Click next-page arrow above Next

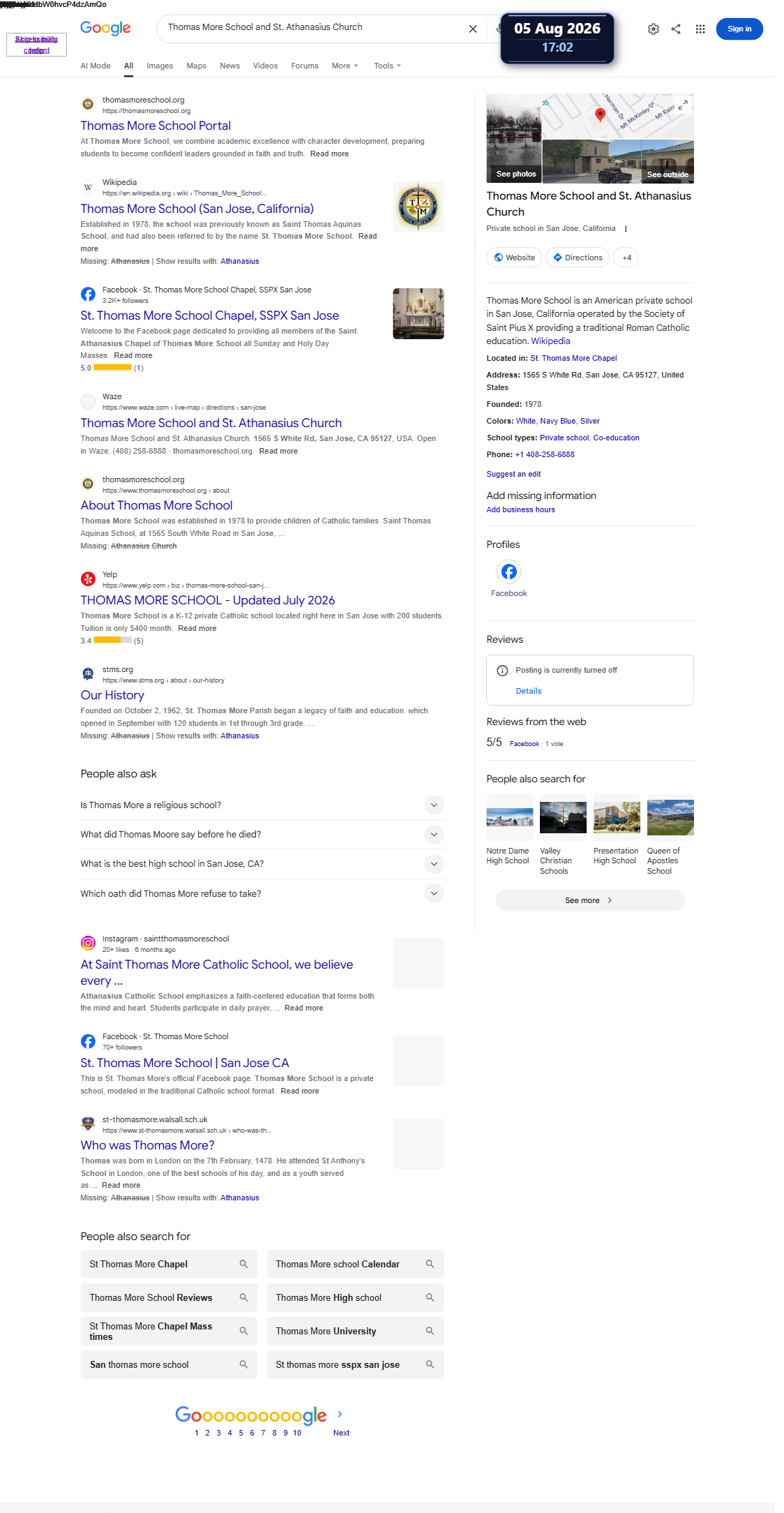[x=340, y=1414]
